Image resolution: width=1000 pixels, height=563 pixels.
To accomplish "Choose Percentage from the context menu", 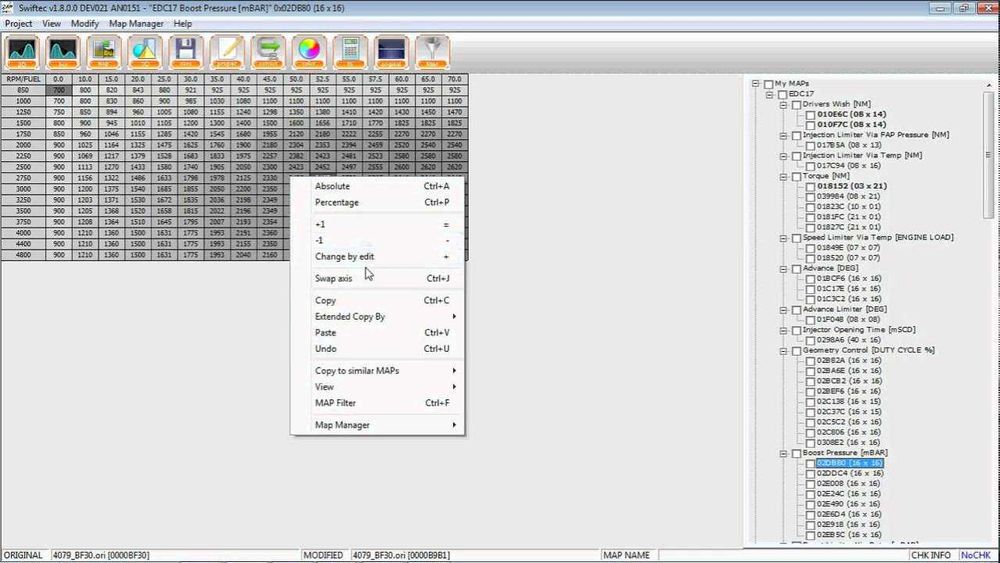I will pos(378,202).
